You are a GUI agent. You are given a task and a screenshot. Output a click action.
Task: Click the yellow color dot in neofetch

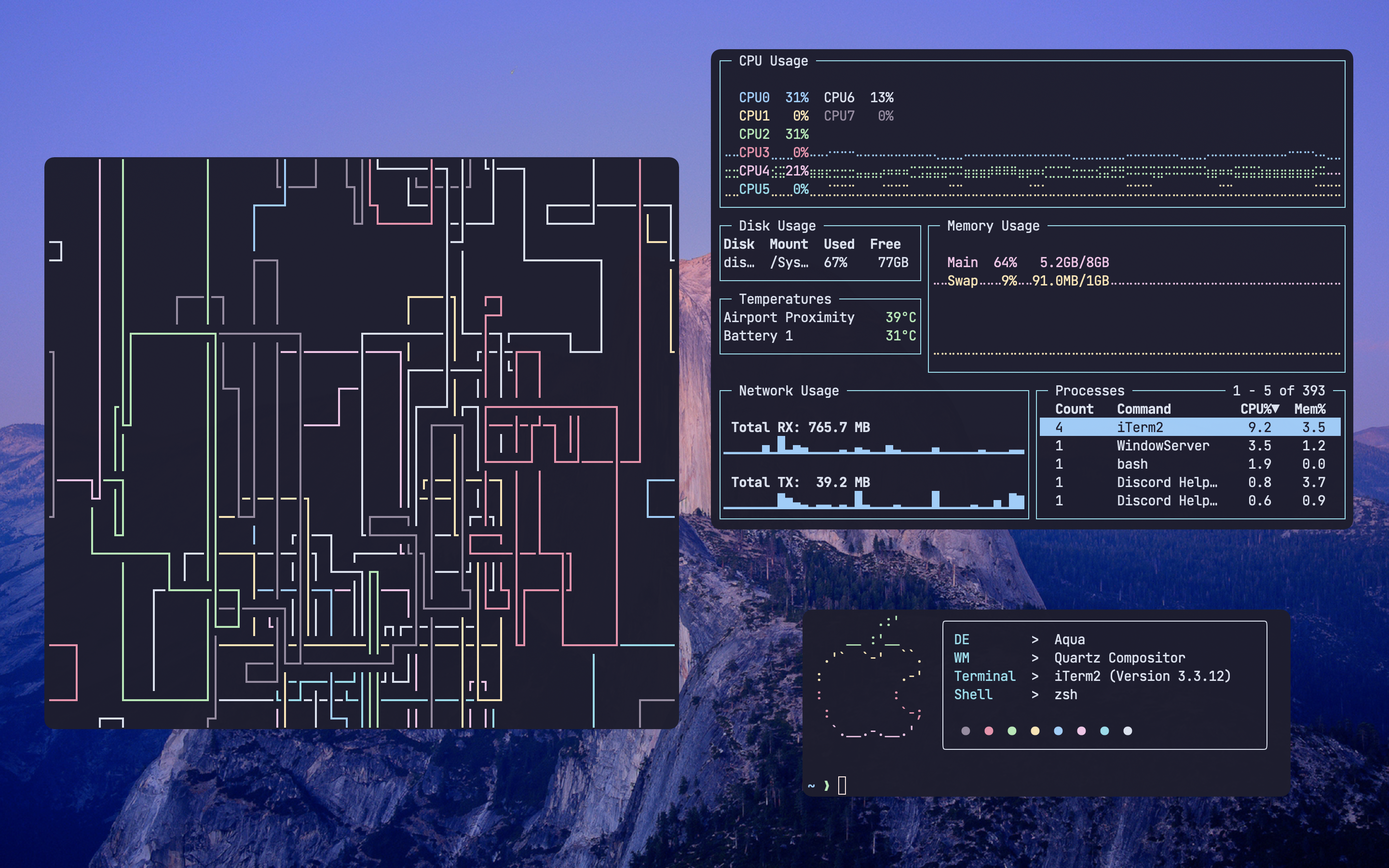(x=1035, y=731)
